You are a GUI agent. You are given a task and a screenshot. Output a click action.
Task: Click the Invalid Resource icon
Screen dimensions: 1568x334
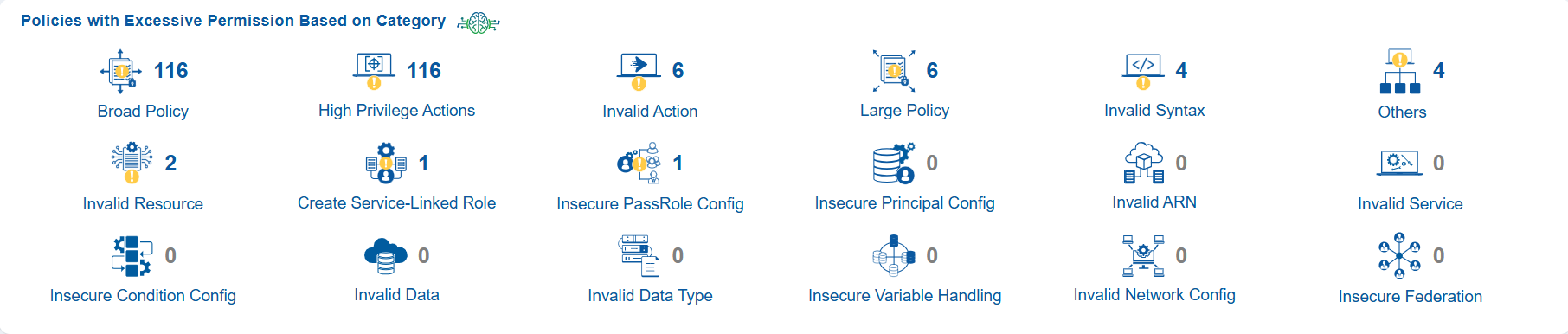click(x=132, y=163)
